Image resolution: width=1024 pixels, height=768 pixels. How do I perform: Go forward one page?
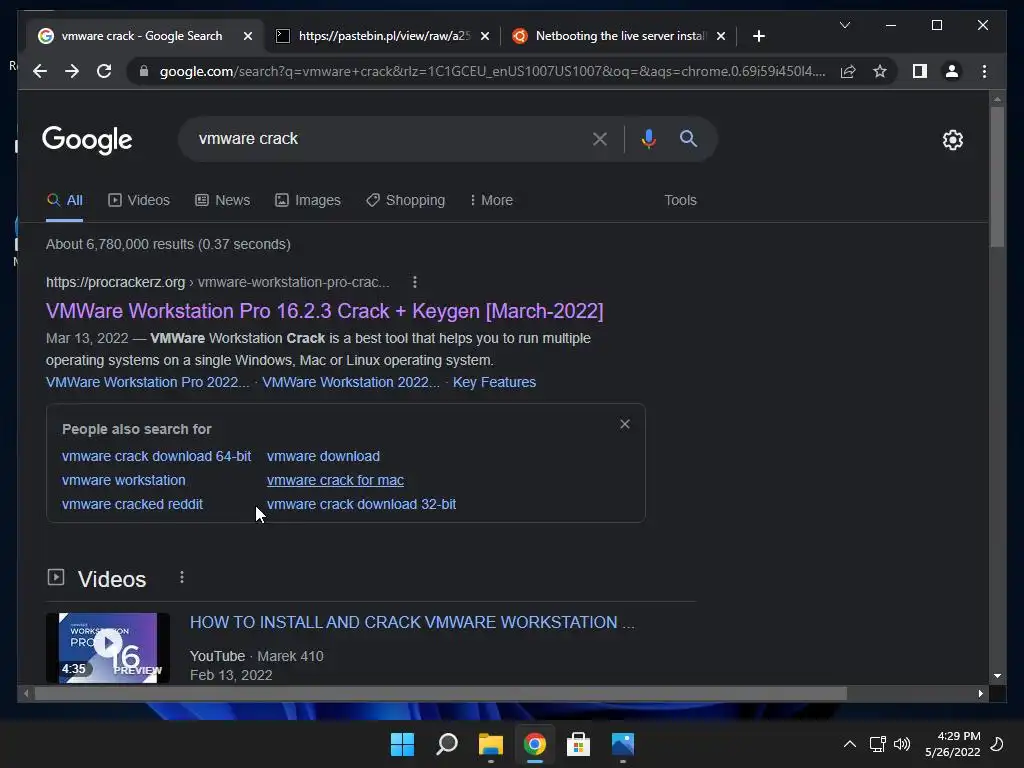coord(72,71)
